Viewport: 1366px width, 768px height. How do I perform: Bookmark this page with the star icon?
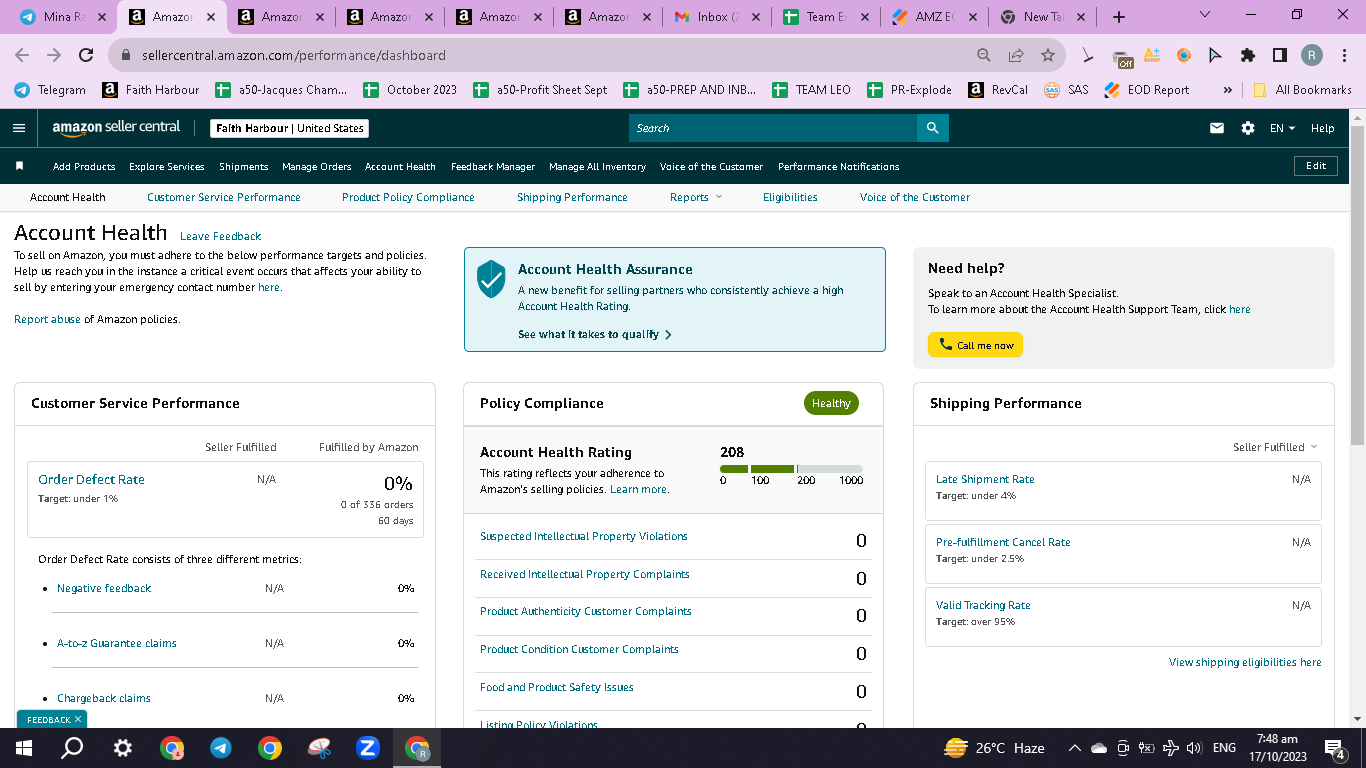[x=1048, y=55]
